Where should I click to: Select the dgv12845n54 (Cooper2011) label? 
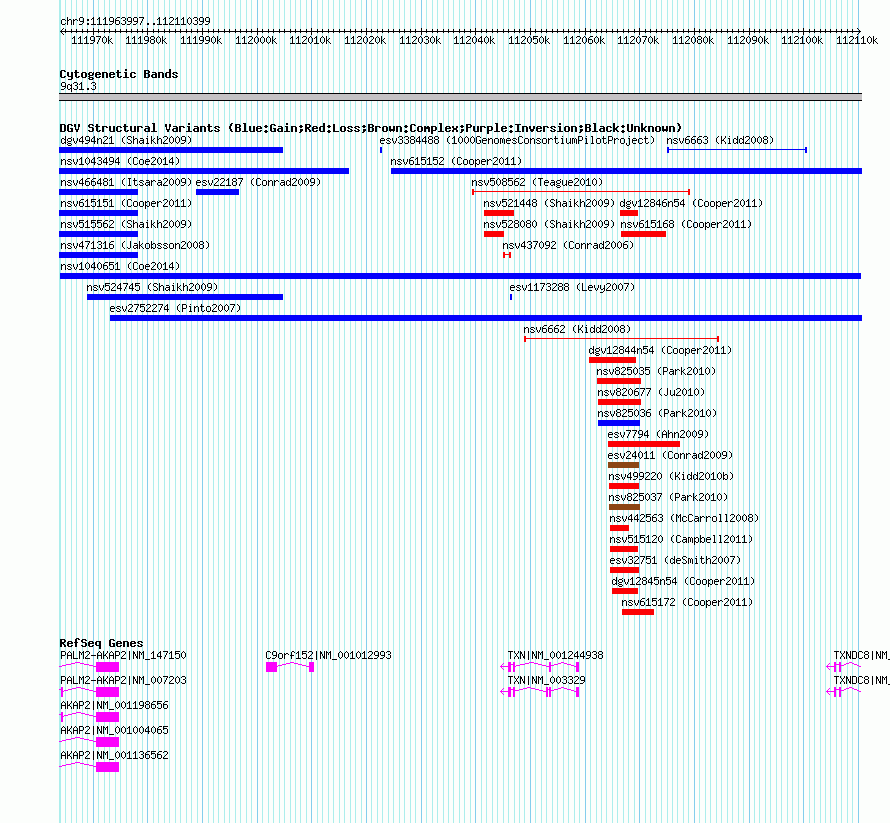click(x=683, y=581)
